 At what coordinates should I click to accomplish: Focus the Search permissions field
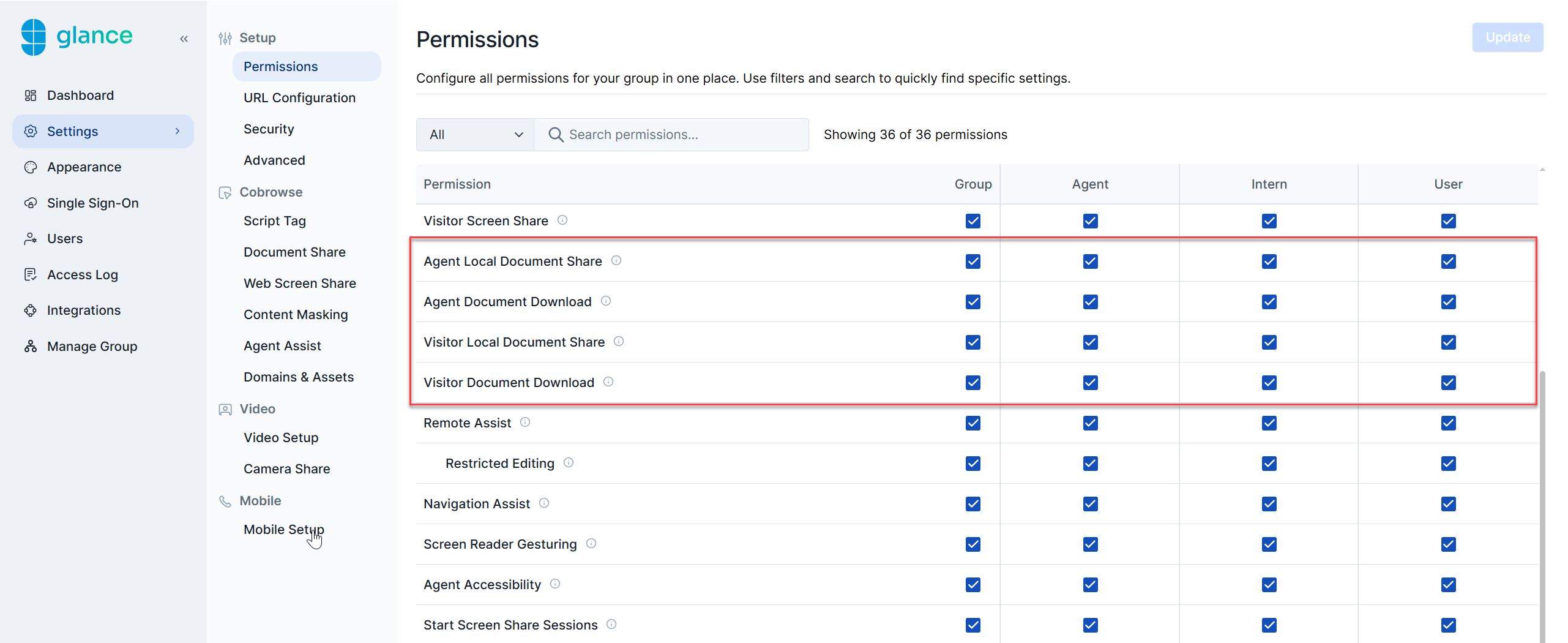point(671,135)
